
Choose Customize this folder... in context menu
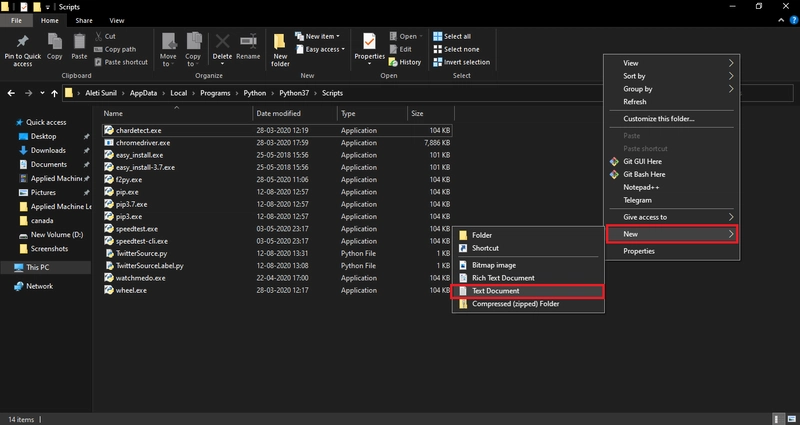(x=671, y=119)
